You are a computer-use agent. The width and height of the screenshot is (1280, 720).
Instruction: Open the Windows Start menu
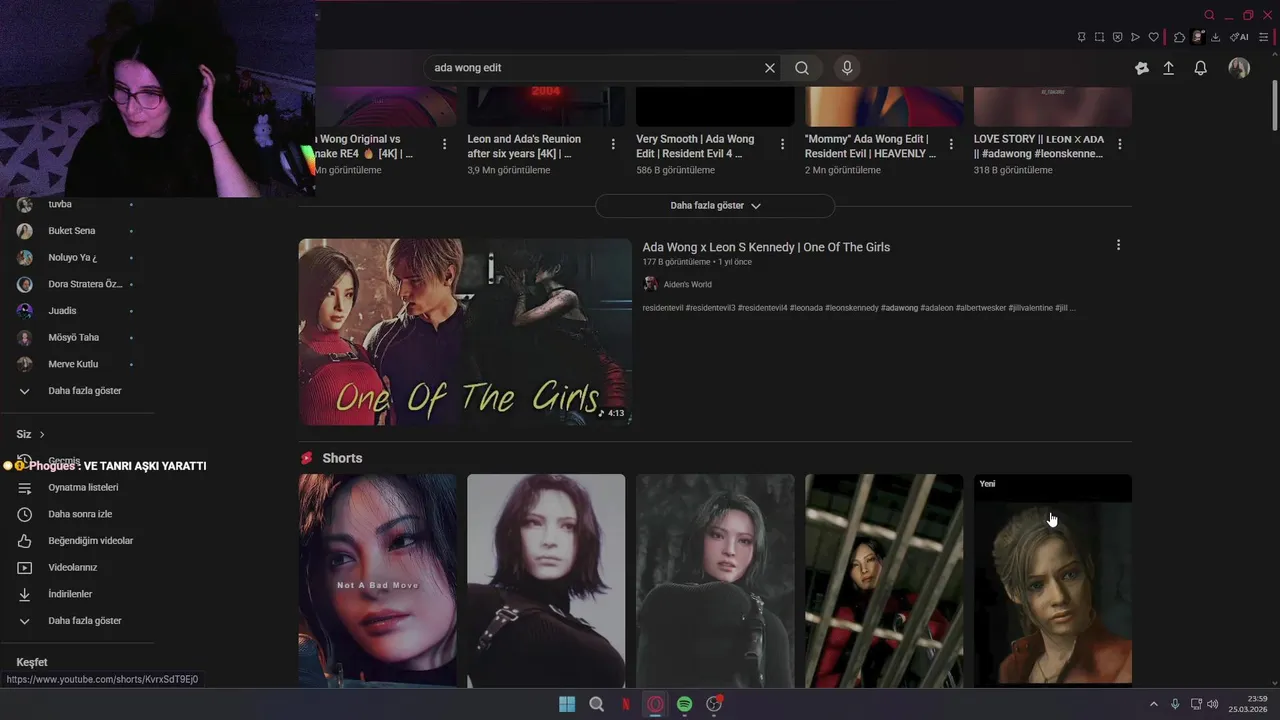pos(567,704)
